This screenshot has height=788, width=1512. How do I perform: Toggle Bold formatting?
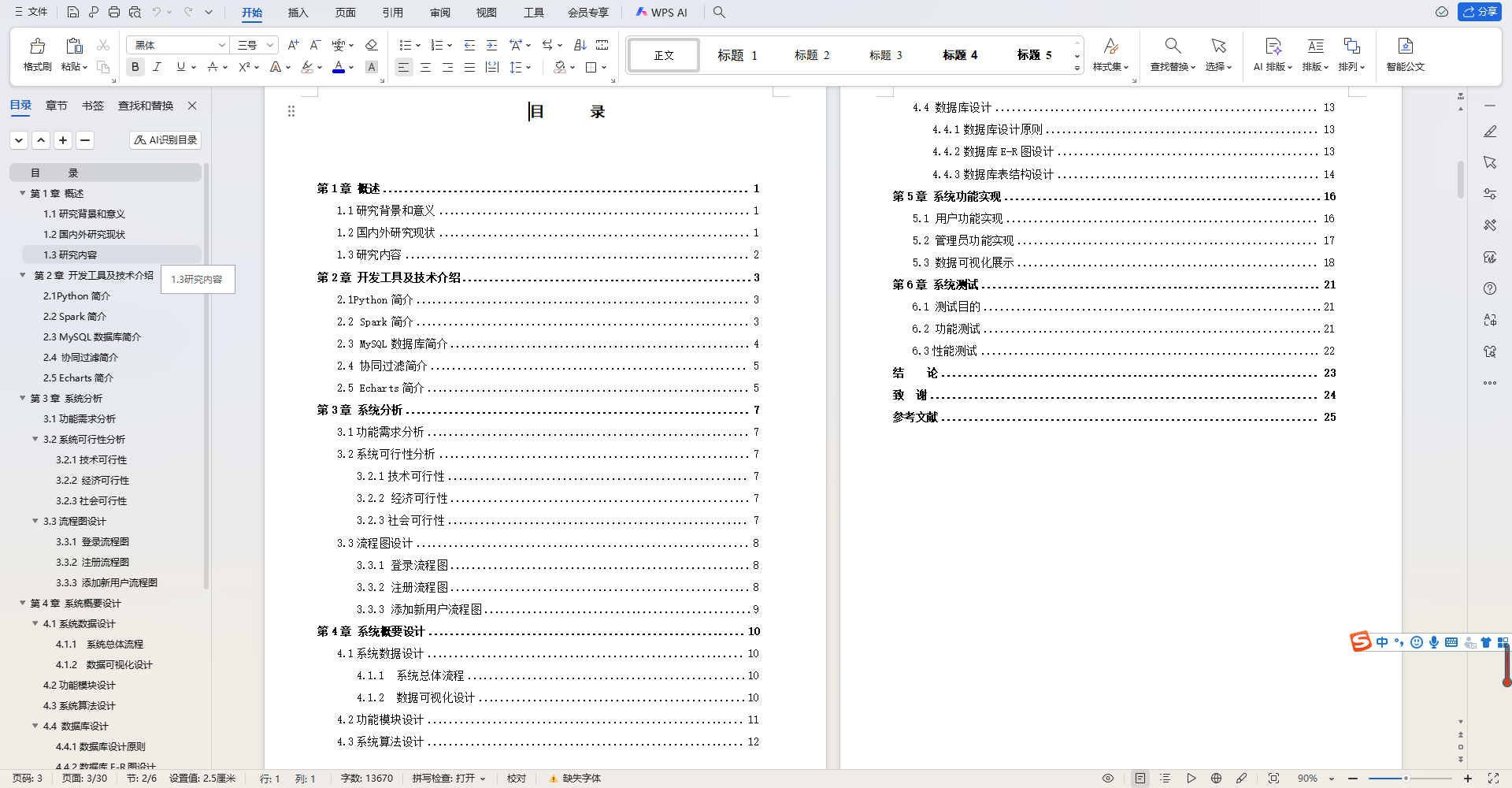pyautogui.click(x=135, y=67)
